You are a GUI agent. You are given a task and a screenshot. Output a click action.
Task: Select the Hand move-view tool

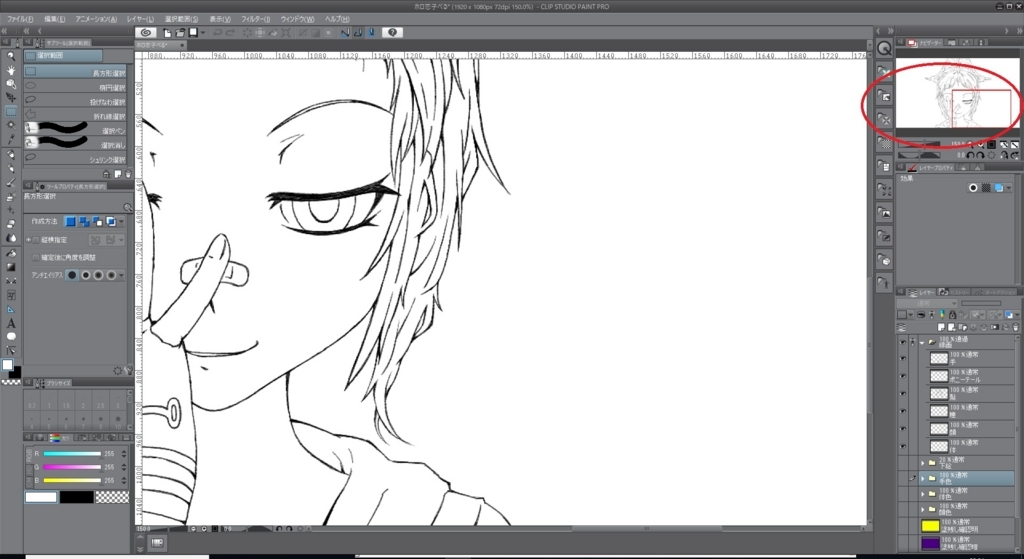tap(11, 70)
